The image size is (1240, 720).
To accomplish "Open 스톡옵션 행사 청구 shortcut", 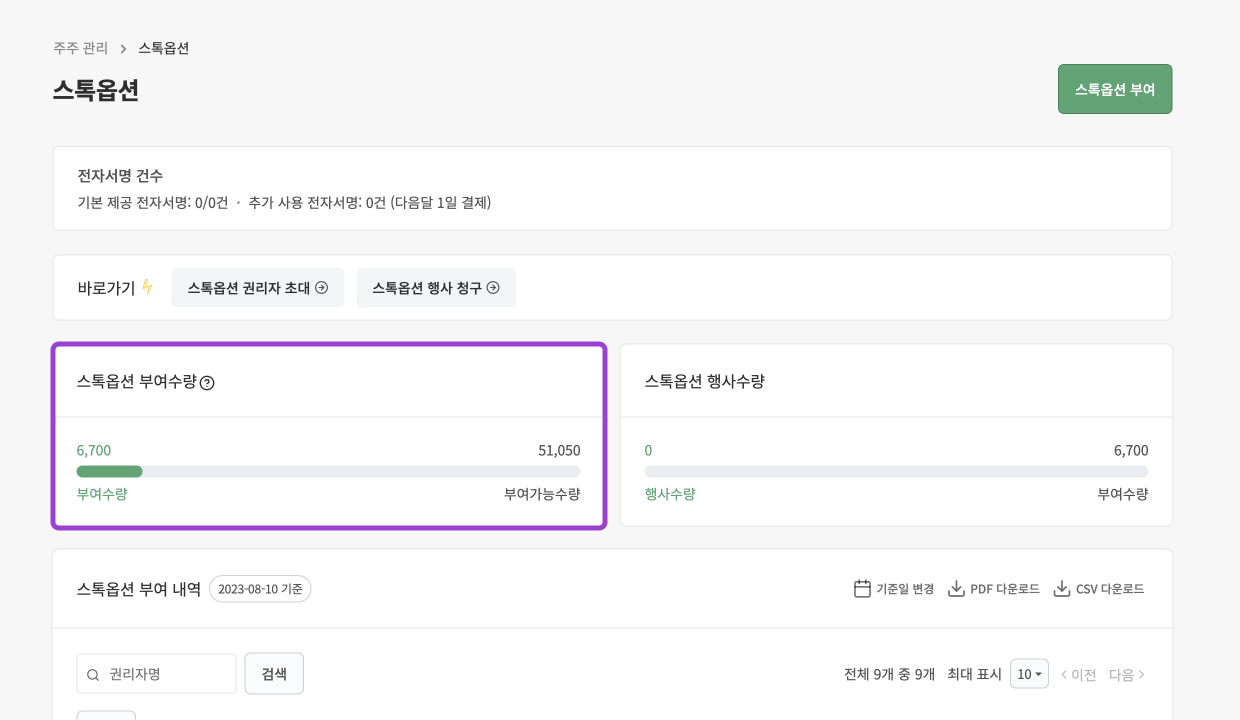I will pyautogui.click(x=436, y=287).
